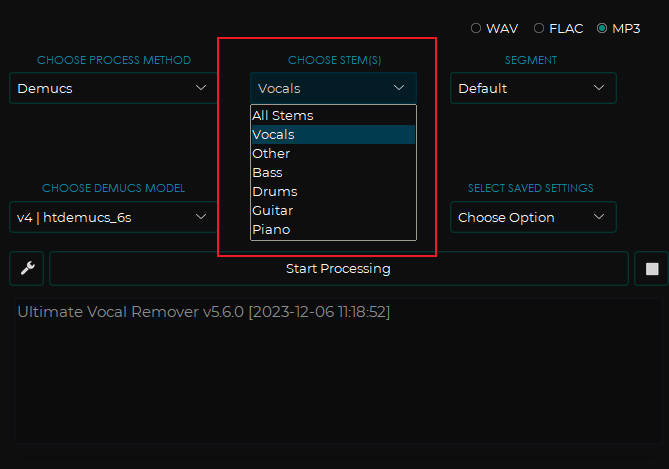Select the FLAC output format
Viewport: 669px width, 469px height.
pyautogui.click(x=539, y=28)
